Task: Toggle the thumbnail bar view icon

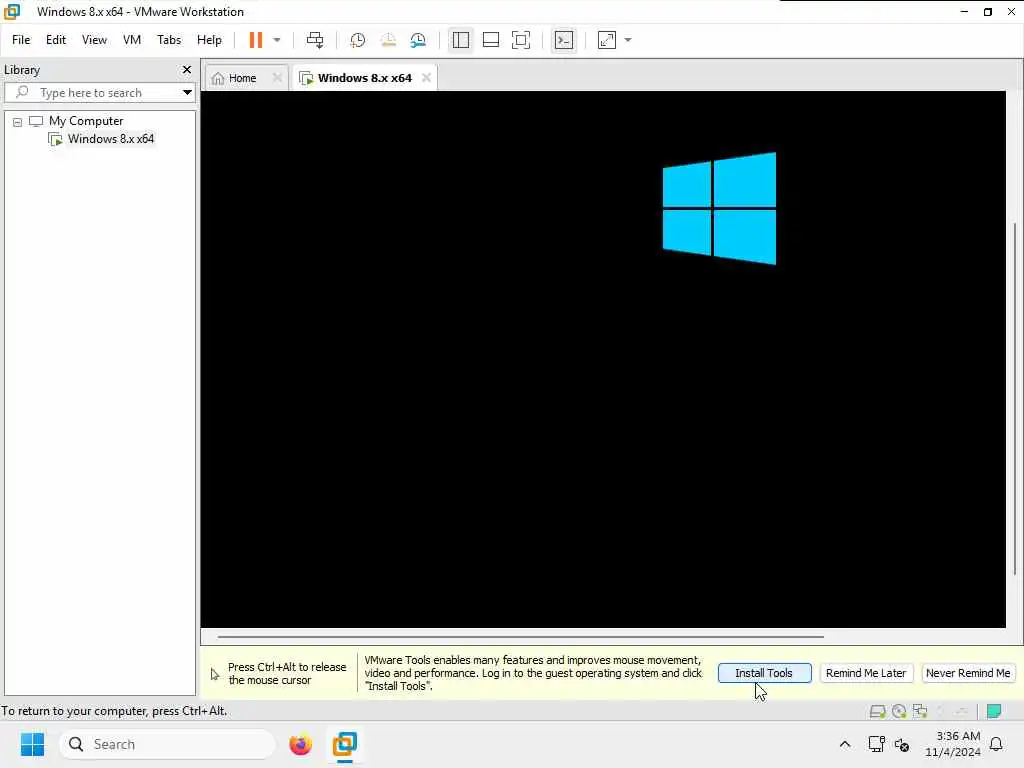Action: coord(490,40)
